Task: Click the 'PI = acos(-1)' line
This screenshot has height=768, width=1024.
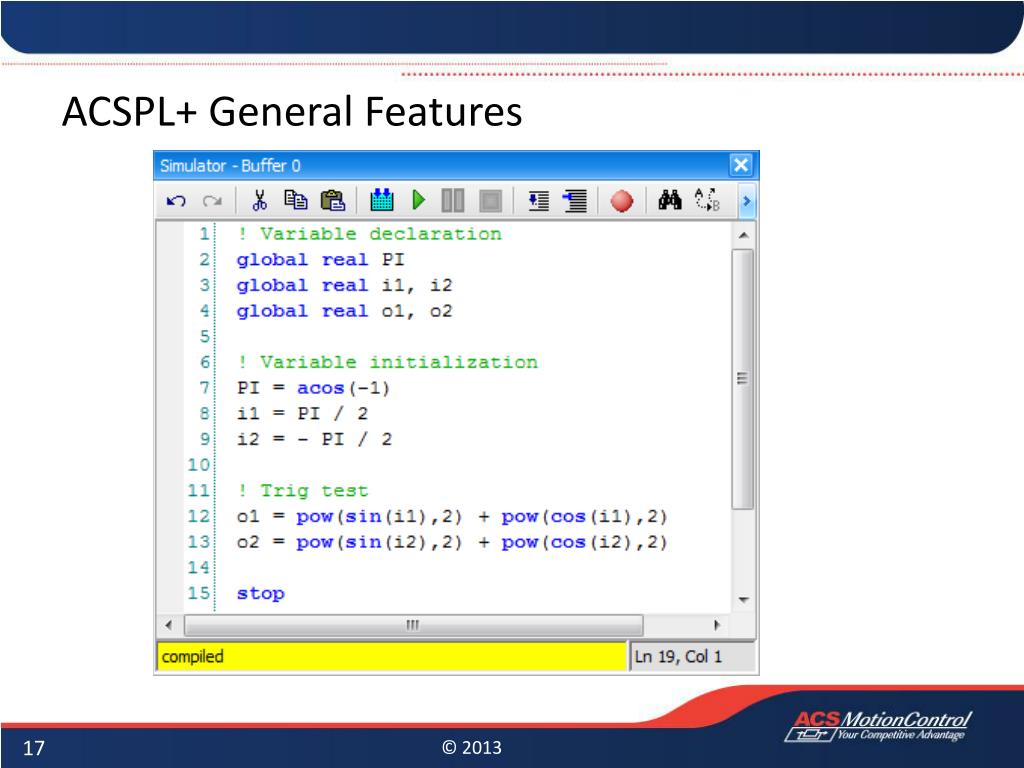Action: 313,388
